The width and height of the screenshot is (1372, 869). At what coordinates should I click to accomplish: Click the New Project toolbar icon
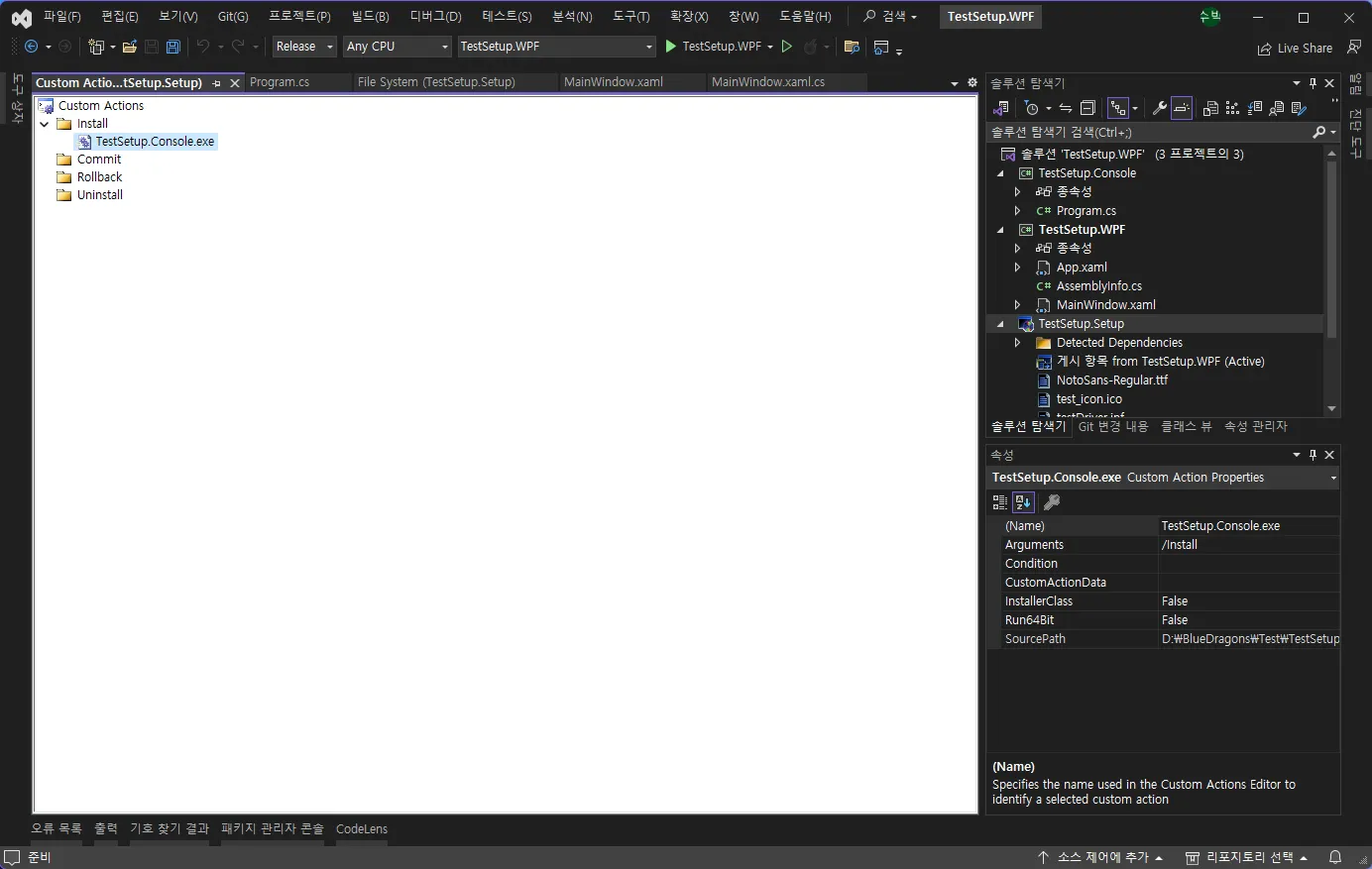click(x=96, y=47)
